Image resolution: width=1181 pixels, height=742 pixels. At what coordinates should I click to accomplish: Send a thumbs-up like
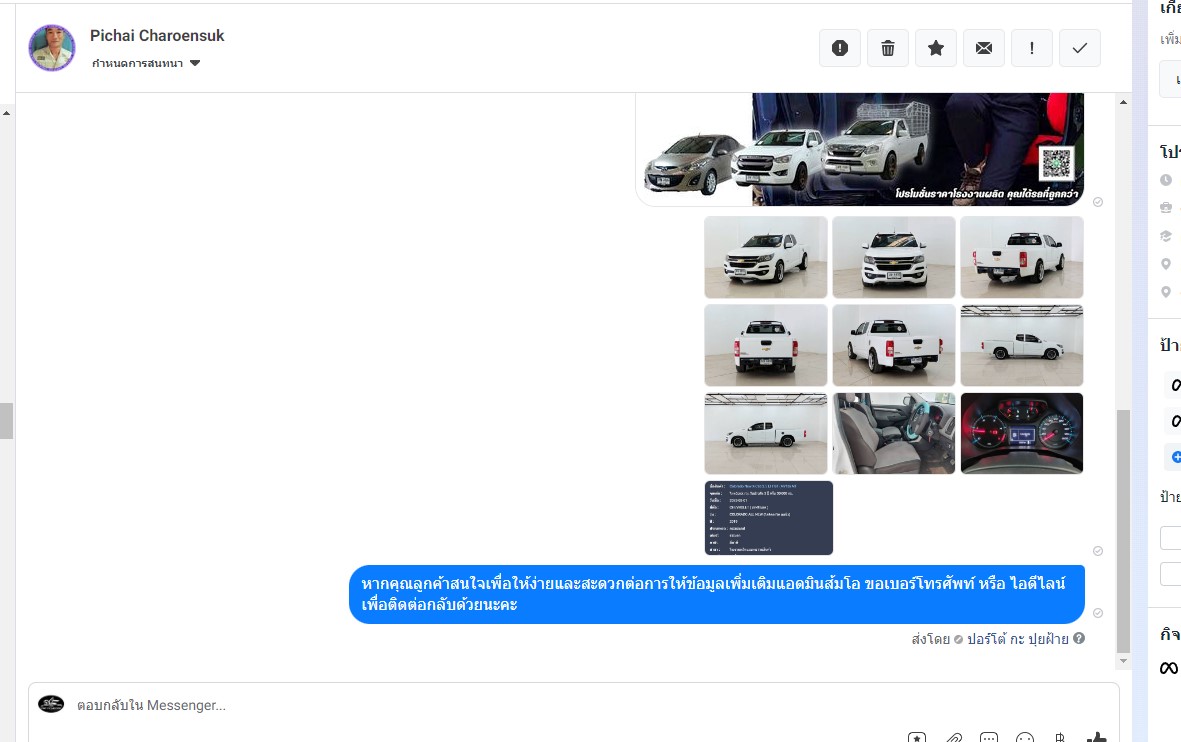click(x=1097, y=737)
